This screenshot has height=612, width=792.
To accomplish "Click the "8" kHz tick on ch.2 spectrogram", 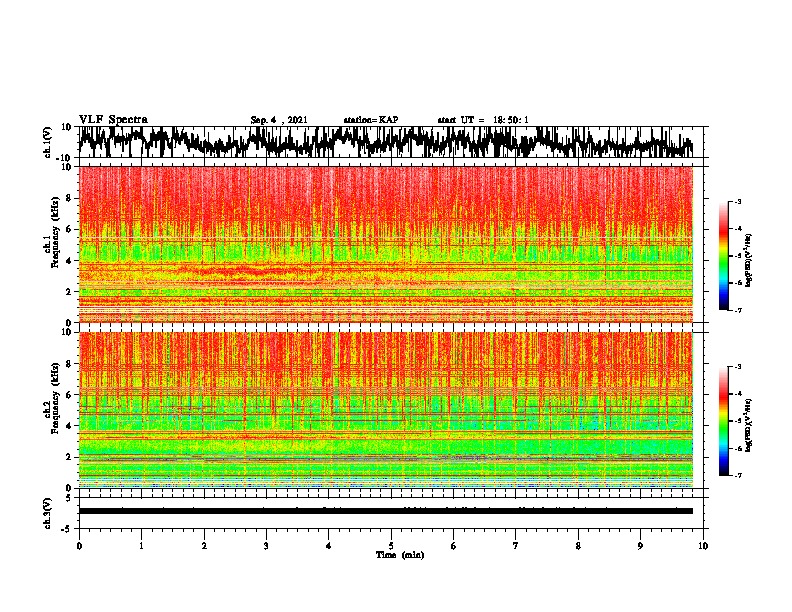I will coord(69,364).
